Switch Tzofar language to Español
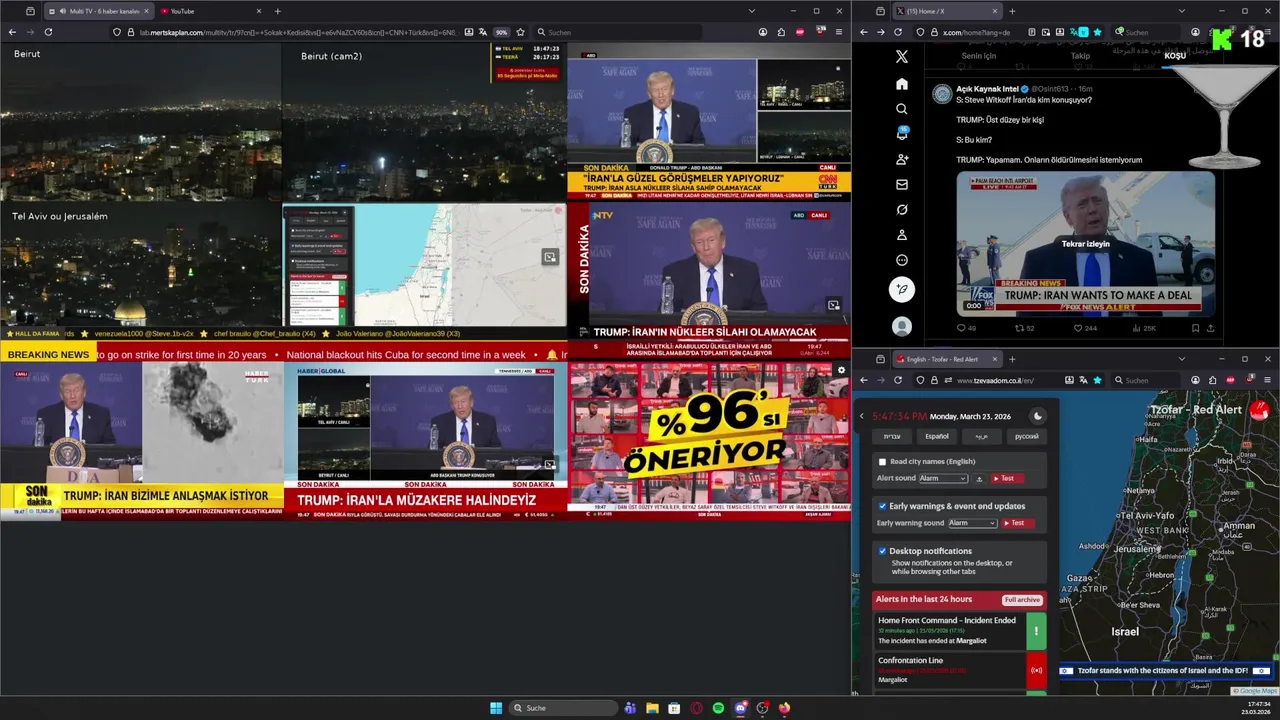Image resolution: width=1280 pixels, height=720 pixels. [x=937, y=437]
